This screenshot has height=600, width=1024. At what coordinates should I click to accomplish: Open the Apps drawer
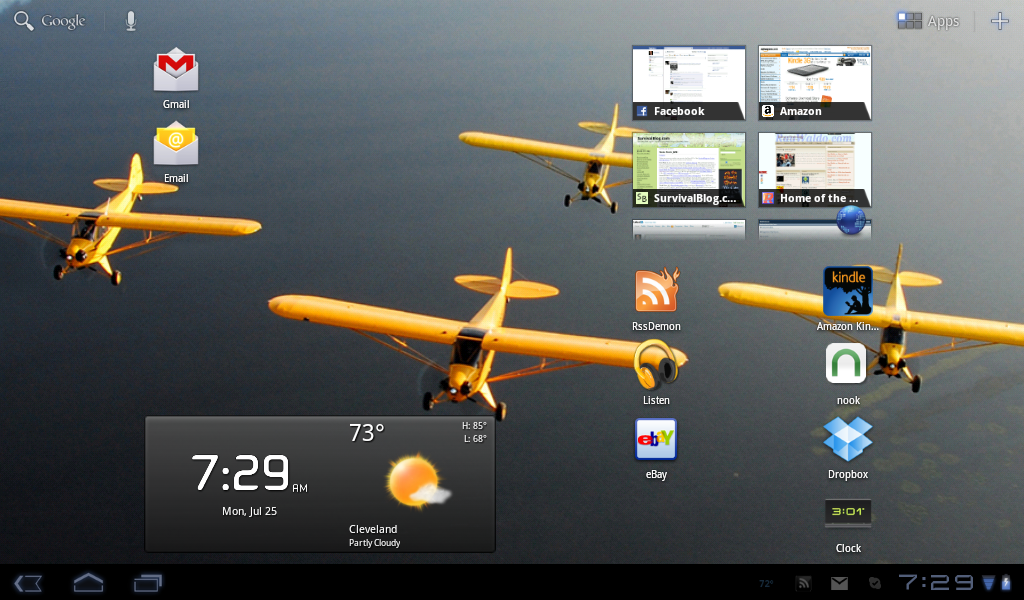pyautogui.click(x=928, y=21)
